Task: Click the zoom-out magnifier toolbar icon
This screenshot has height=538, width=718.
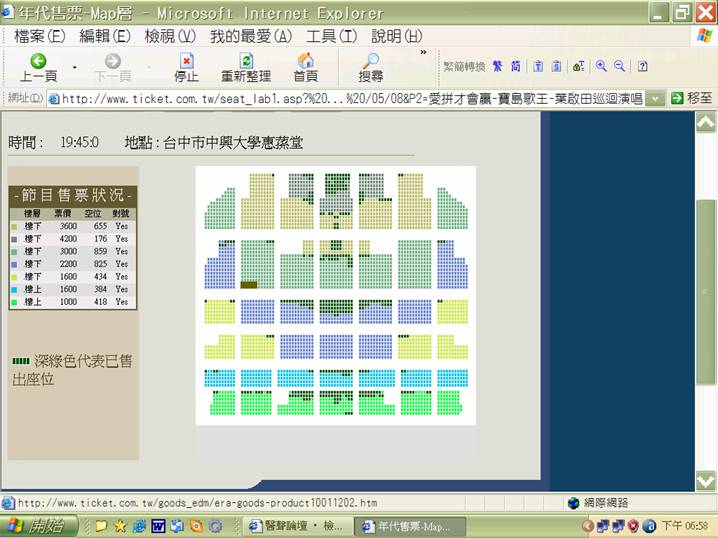Action: (620, 66)
